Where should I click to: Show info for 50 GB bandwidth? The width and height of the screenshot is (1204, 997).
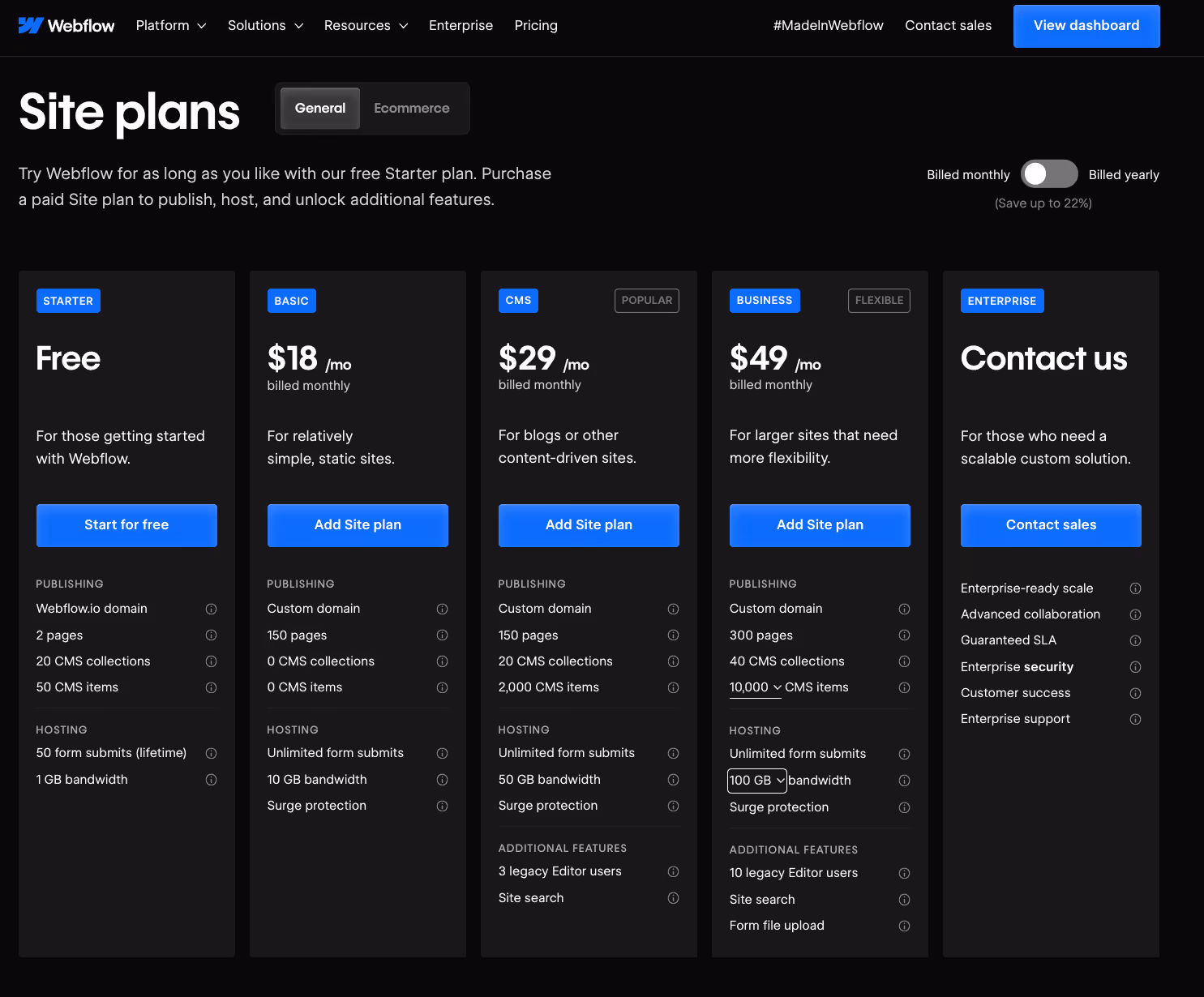coord(673,780)
